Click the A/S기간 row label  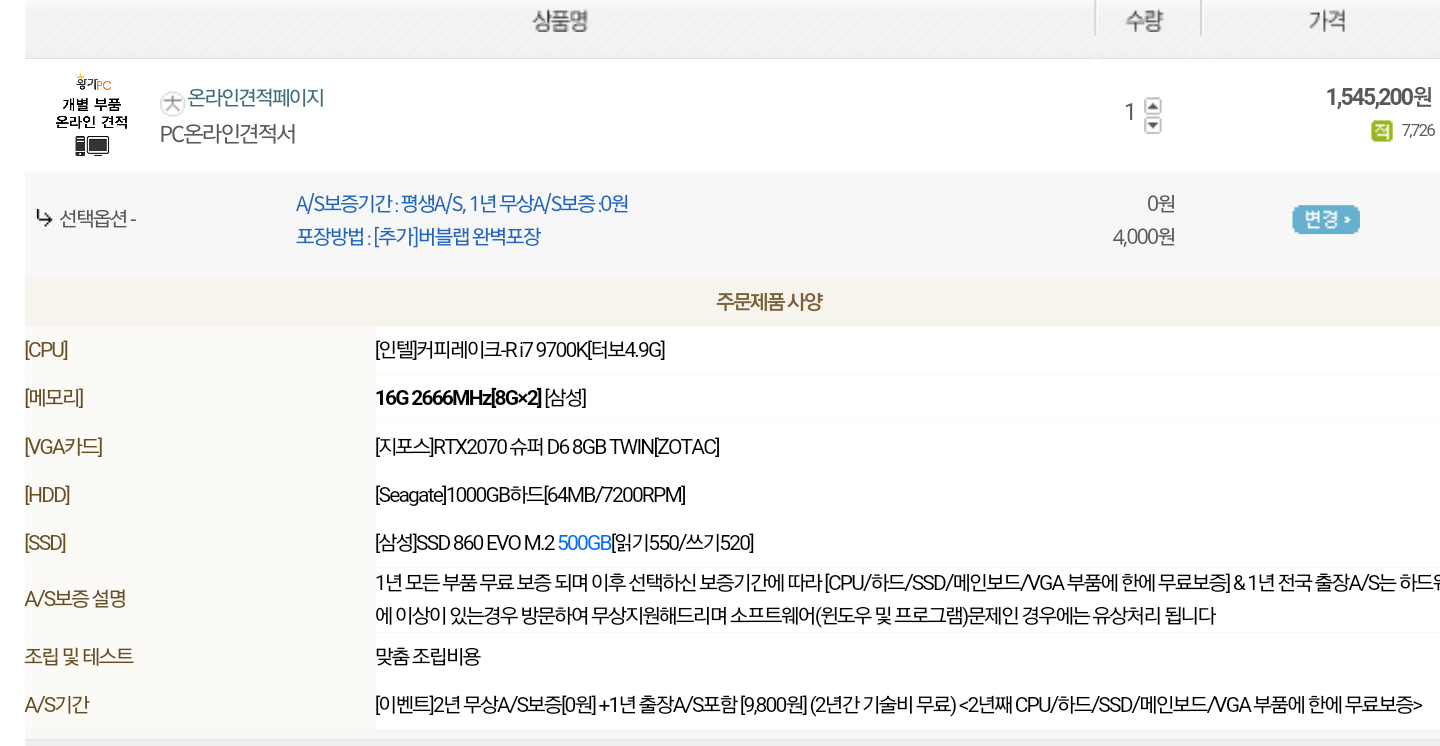click(57, 705)
